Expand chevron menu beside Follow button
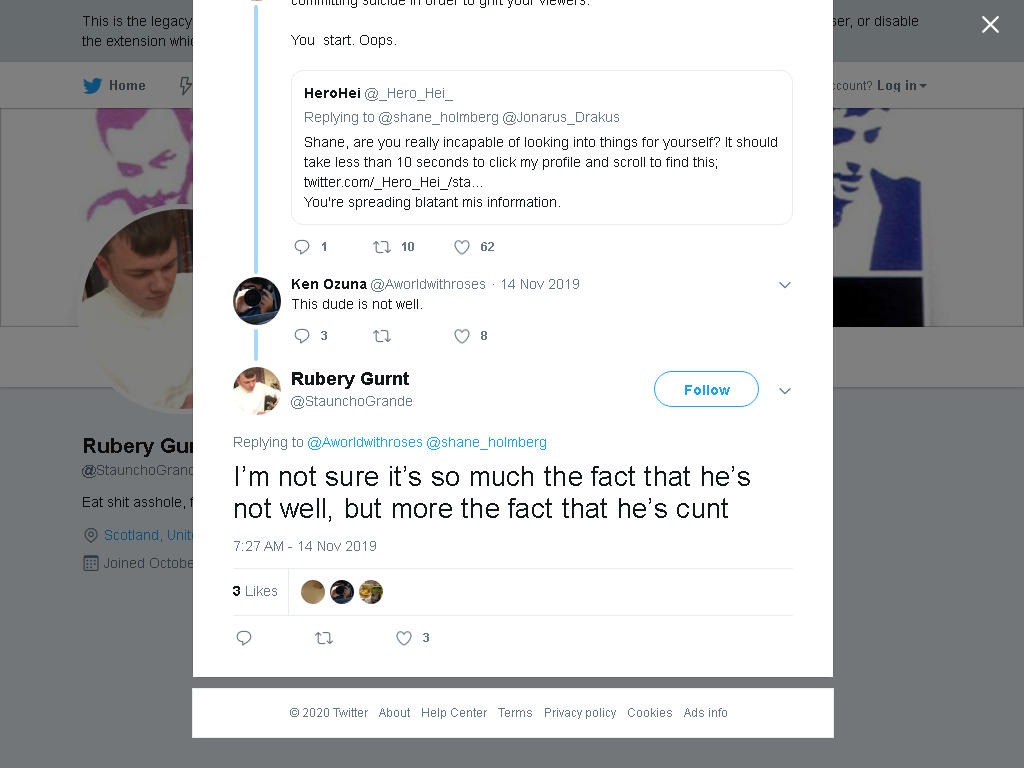1024x768 pixels. [785, 391]
